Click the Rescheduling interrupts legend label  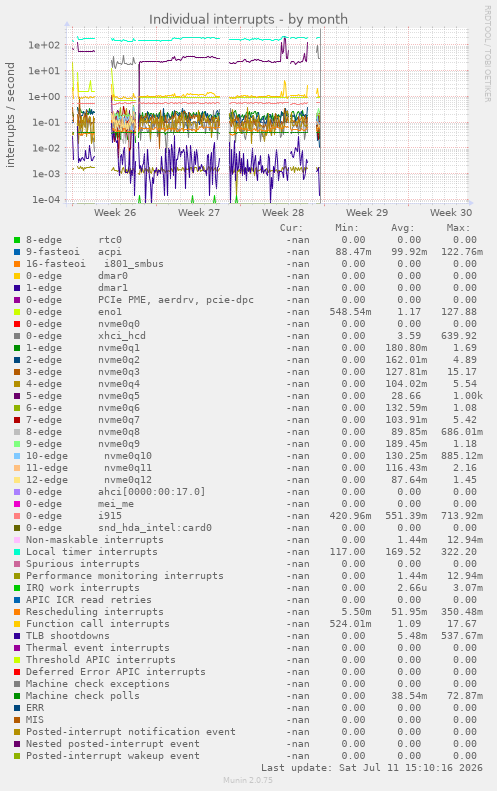click(x=95, y=612)
